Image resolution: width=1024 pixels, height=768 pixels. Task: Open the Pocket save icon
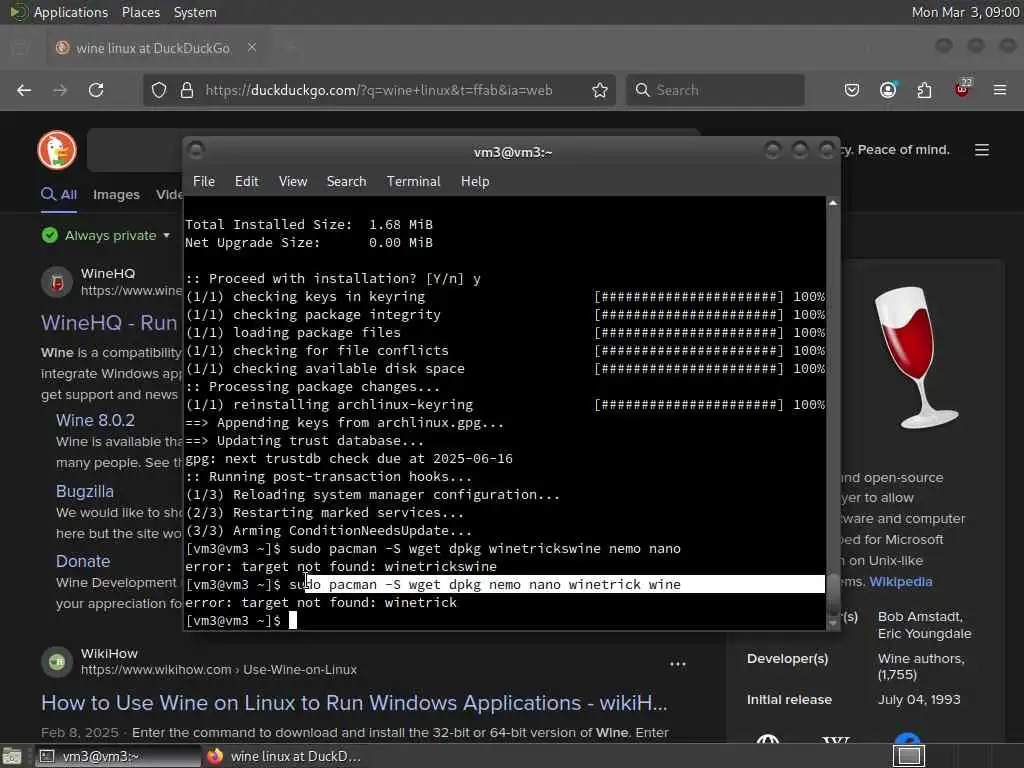click(852, 90)
